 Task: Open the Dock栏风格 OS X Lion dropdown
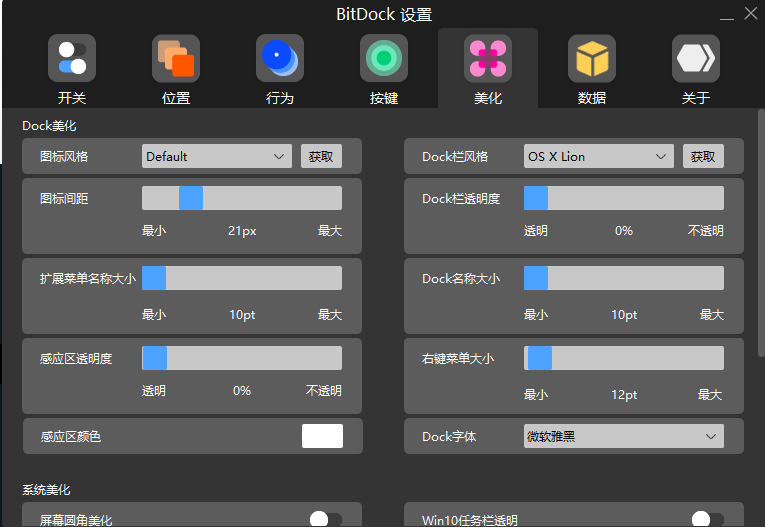coord(599,156)
